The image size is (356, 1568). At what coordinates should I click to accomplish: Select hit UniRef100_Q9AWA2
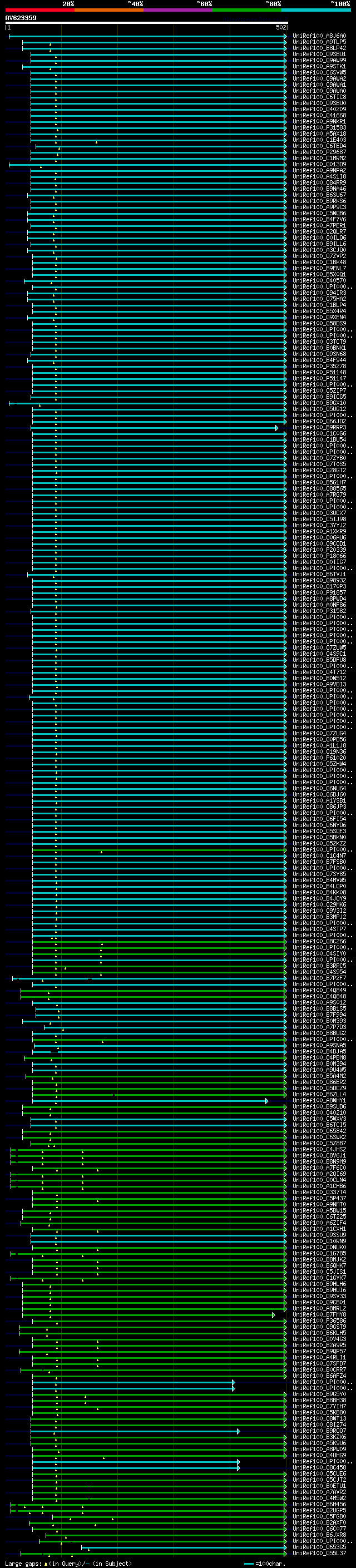tap(319, 78)
